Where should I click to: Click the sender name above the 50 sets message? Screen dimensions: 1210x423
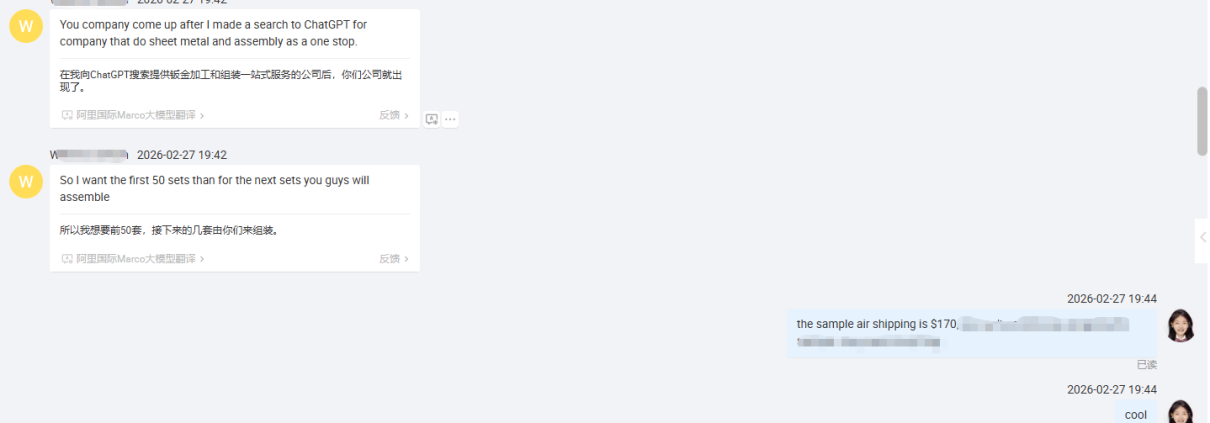point(90,155)
